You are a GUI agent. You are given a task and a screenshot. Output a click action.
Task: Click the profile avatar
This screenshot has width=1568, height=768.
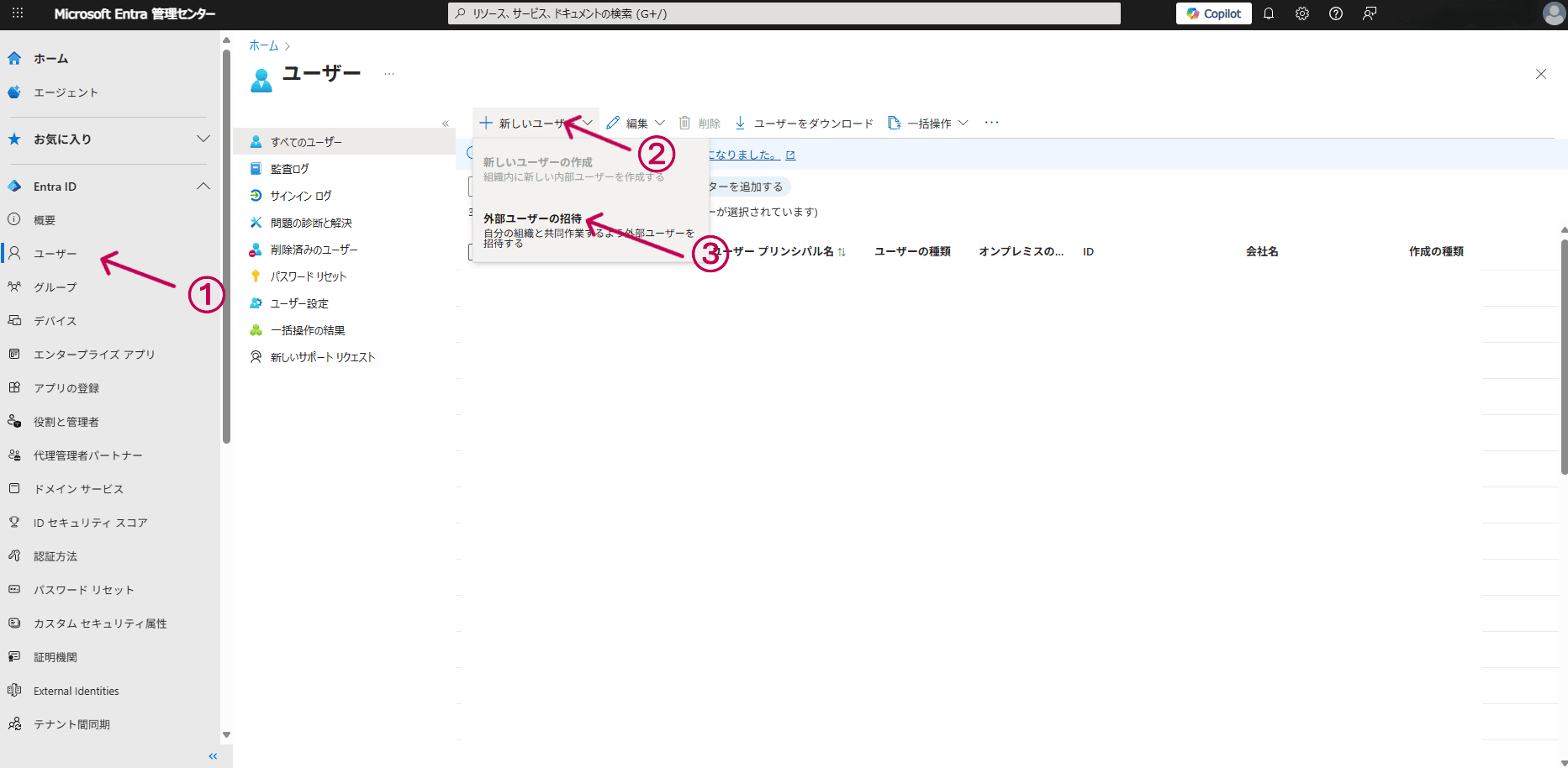coord(1553,13)
